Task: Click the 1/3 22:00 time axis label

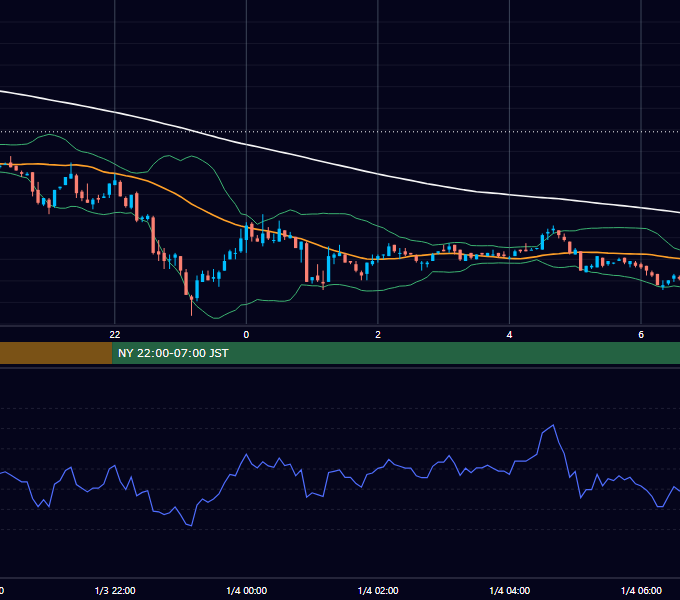Action: [x=115, y=590]
